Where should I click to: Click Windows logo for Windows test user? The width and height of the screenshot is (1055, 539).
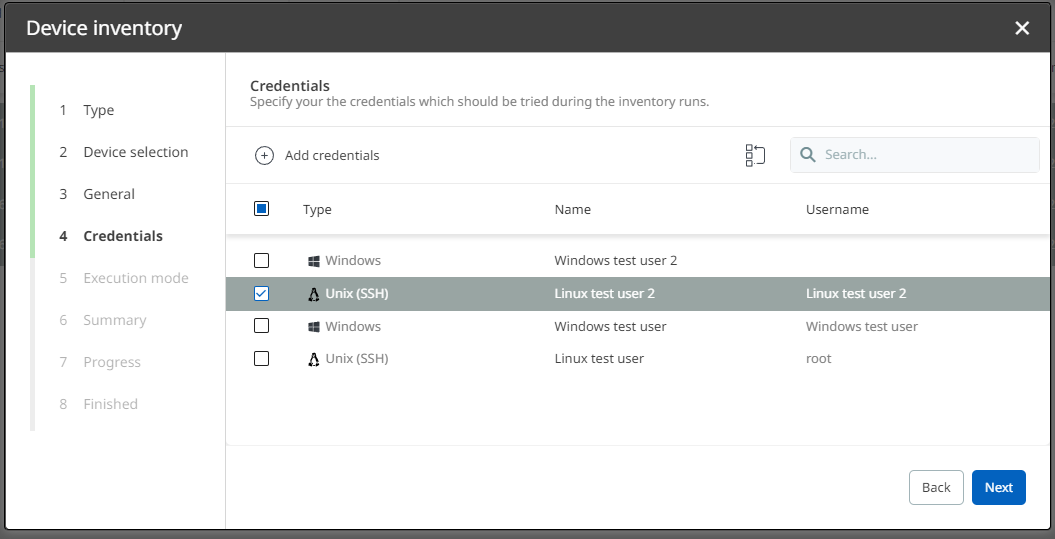314,327
